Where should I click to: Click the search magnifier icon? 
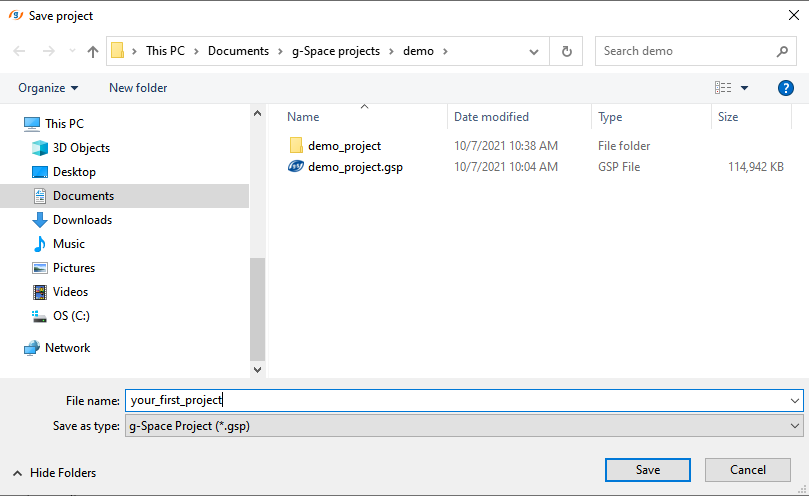click(782, 51)
